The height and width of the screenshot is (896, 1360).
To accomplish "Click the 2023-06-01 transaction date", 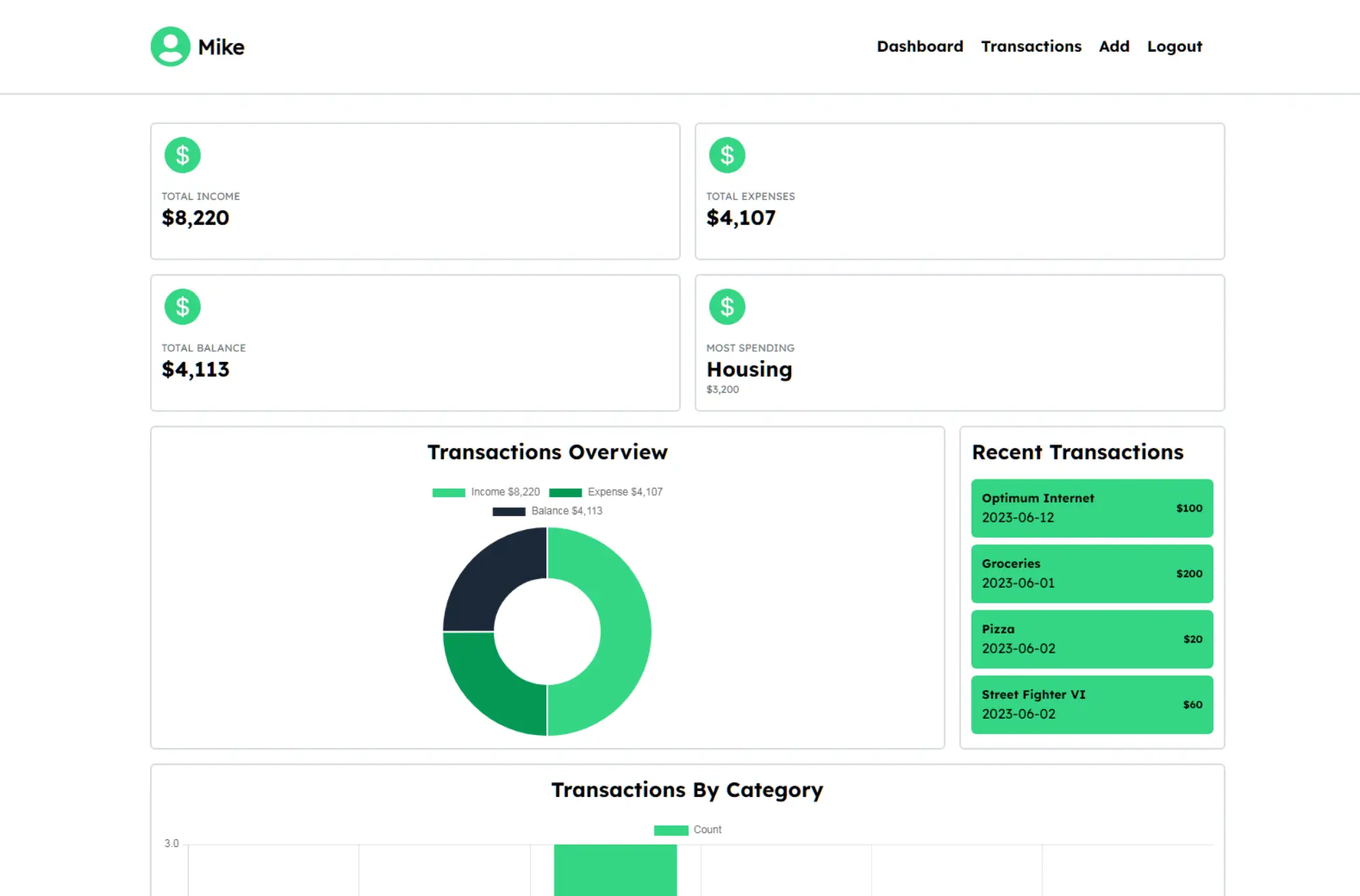I will click(1018, 583).
